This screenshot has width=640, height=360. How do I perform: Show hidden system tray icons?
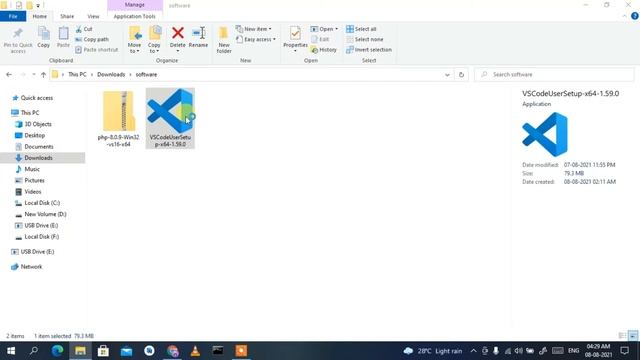pos(473,351)
